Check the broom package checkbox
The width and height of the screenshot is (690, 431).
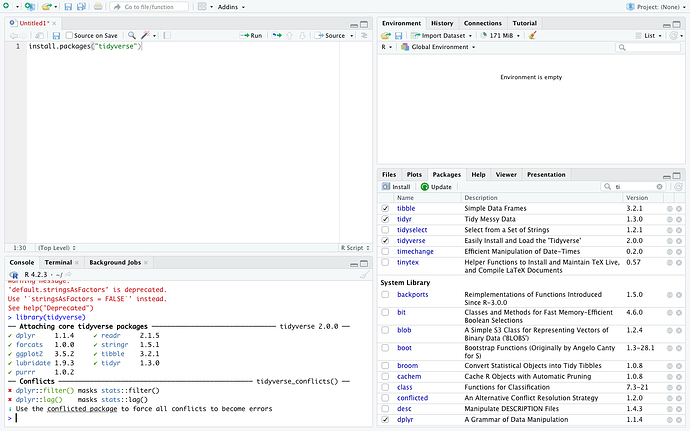click(x=385, y=365)
